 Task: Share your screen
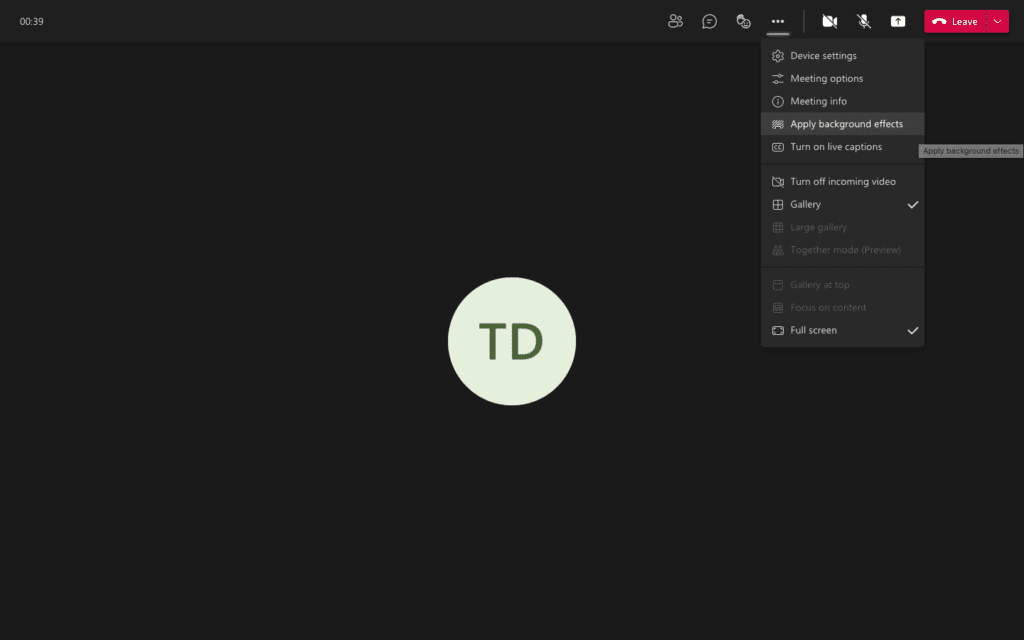pyautogui.click(x=898, y=21)
